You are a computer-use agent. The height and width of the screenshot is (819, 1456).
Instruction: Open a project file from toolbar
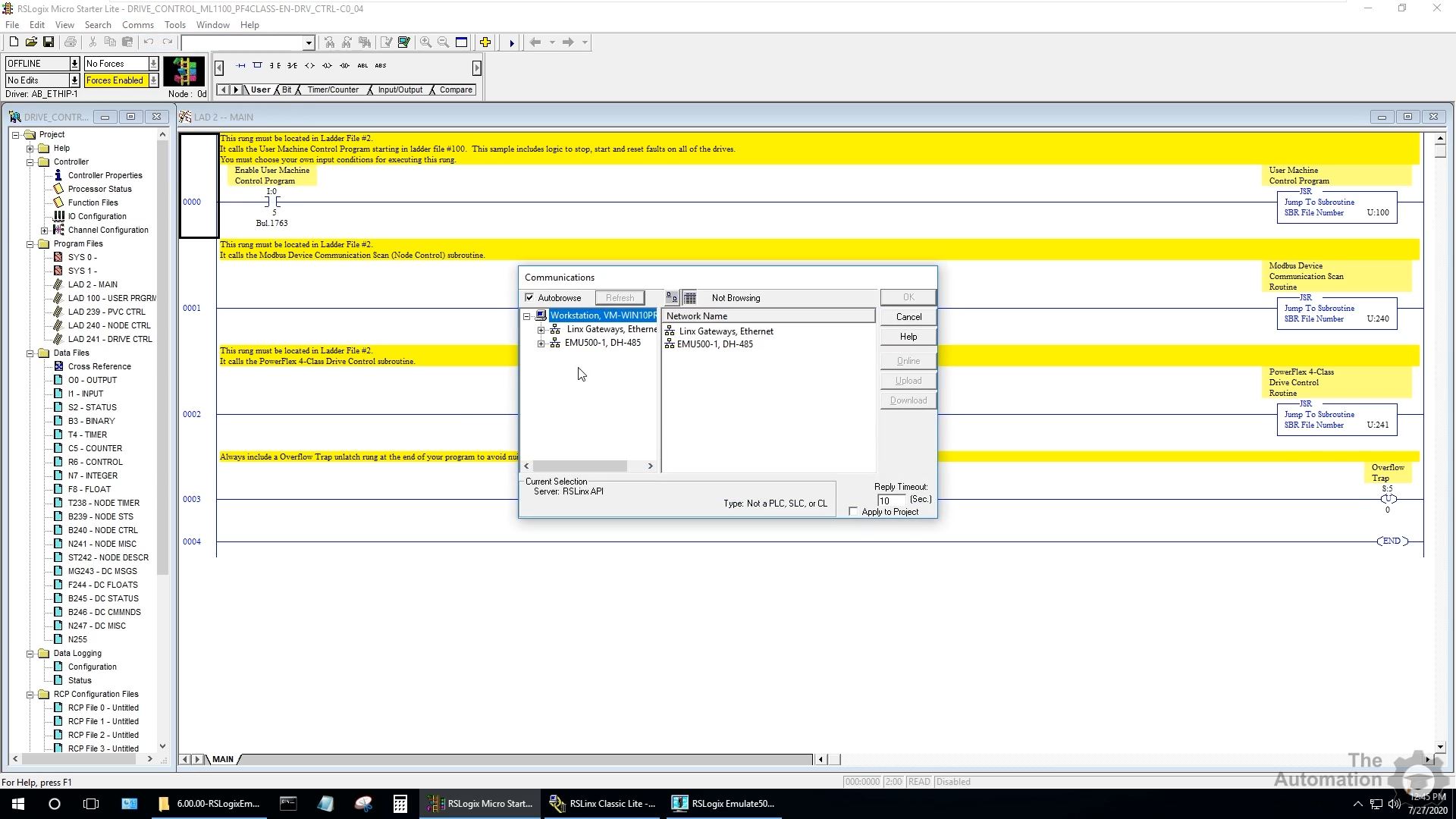pyautogui.click(x=31, y=42)
